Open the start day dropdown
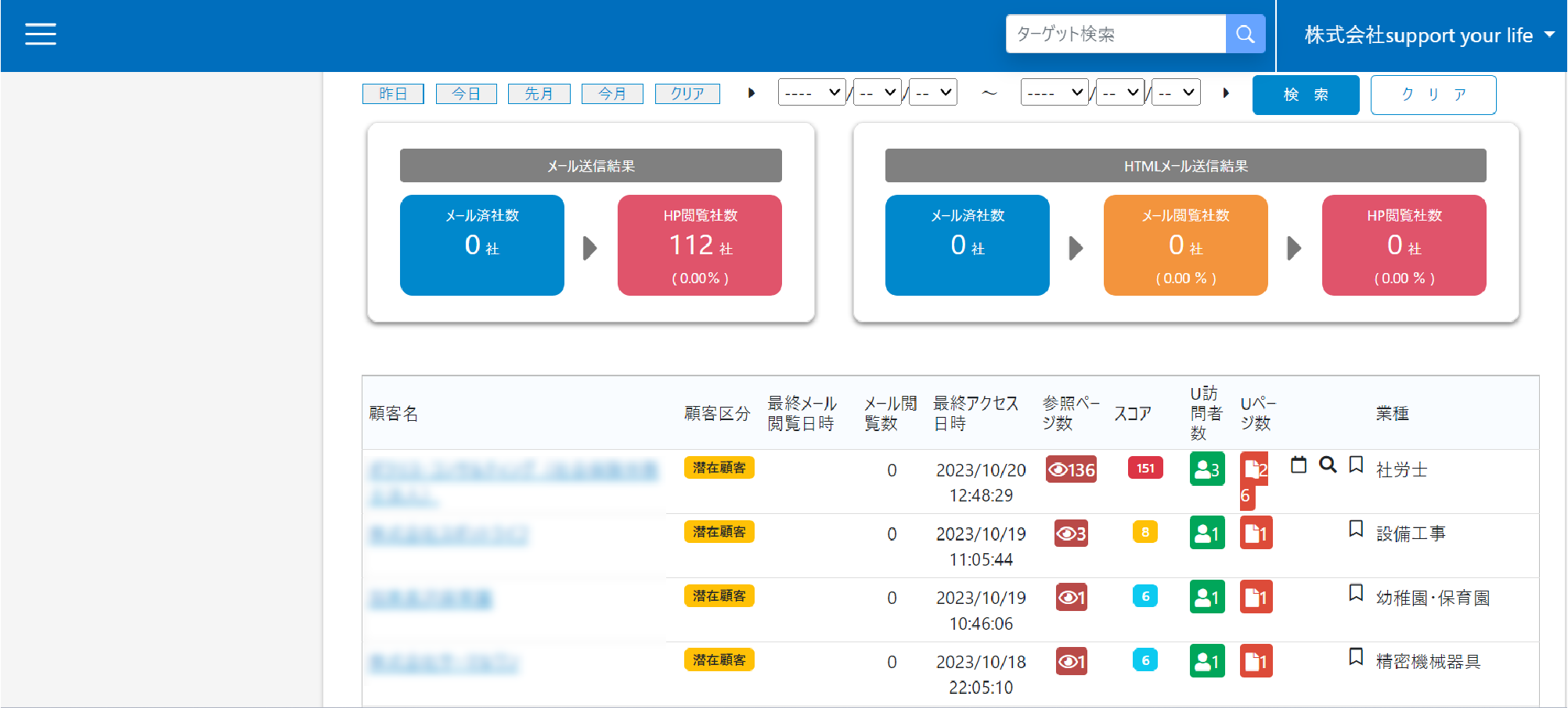The width and height of the screenshot is (1568, 708). pos(933,92)
